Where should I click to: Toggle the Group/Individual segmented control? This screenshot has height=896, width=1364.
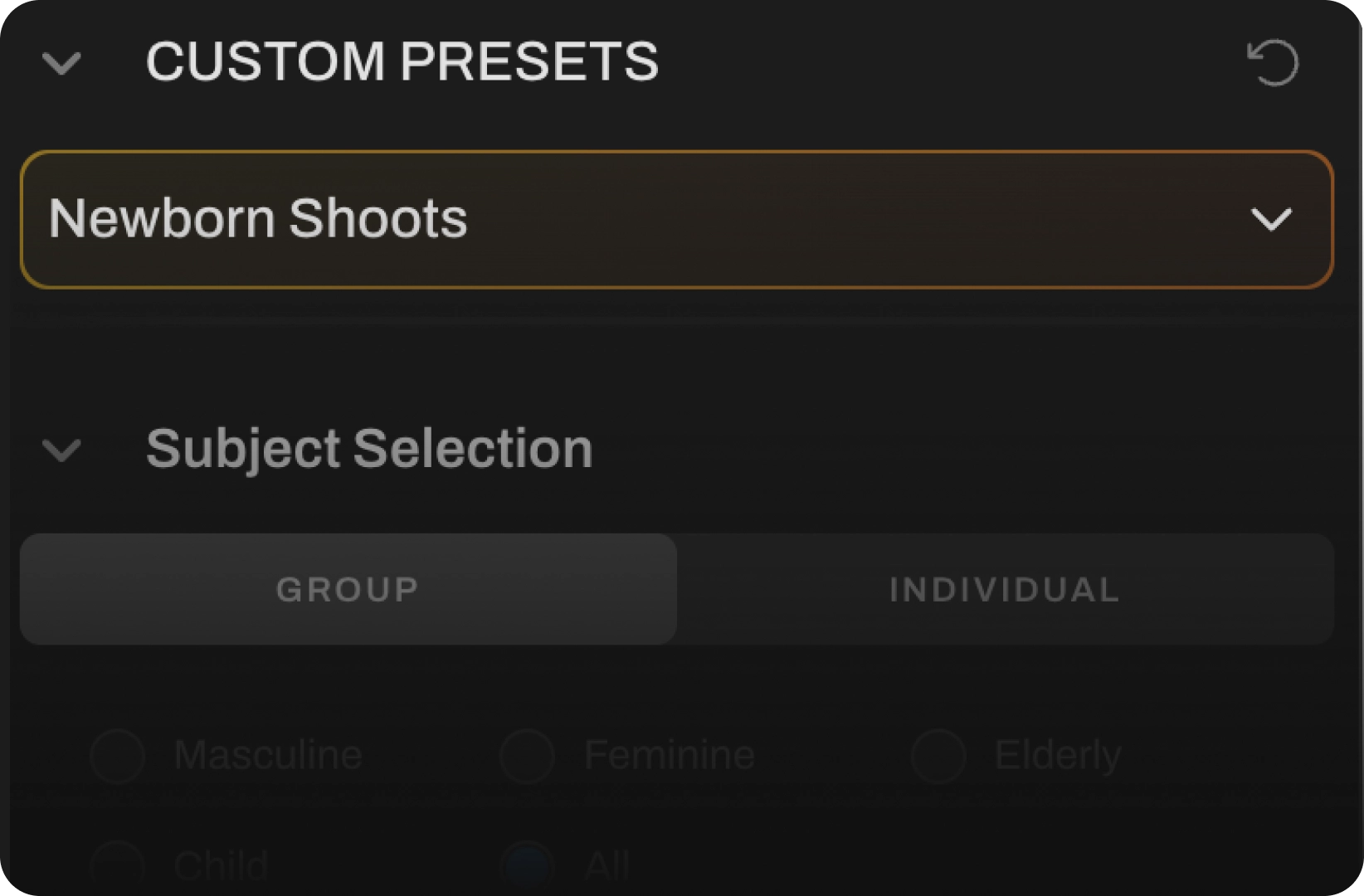coord(677,588)
